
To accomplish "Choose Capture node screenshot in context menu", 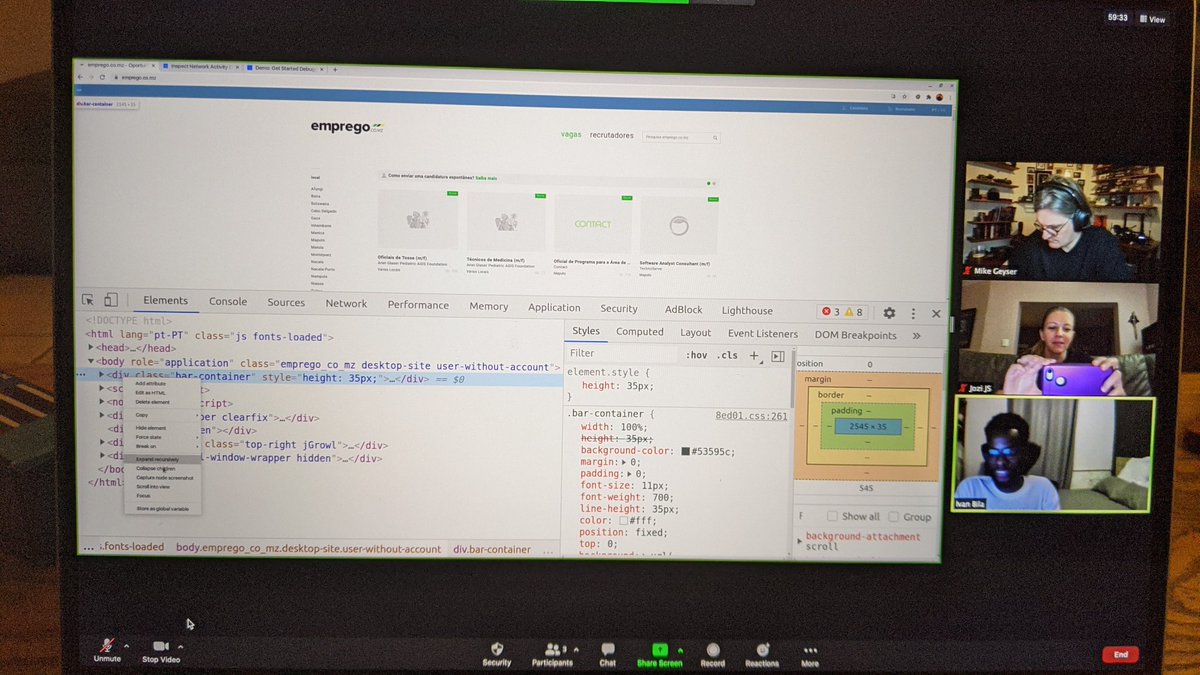I will coord(165,477).
